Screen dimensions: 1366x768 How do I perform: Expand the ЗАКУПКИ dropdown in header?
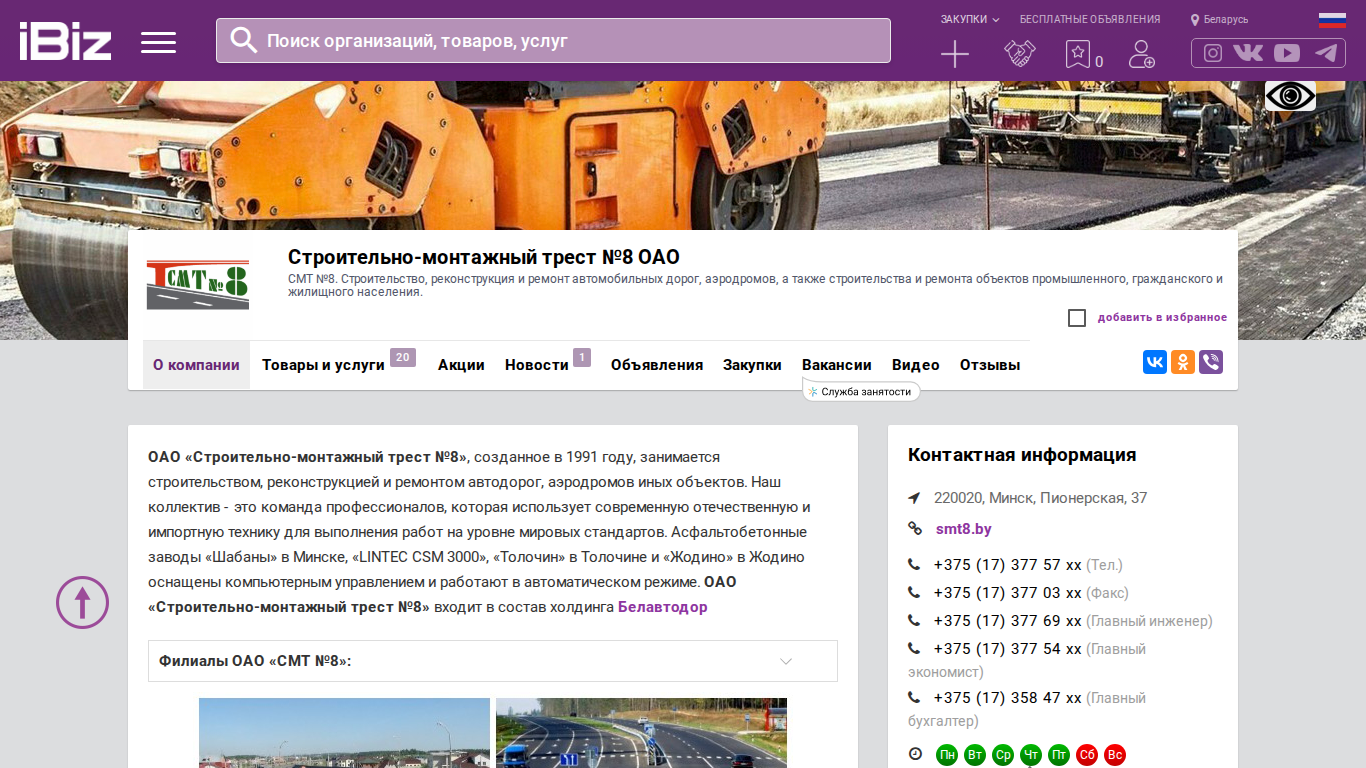970,19
